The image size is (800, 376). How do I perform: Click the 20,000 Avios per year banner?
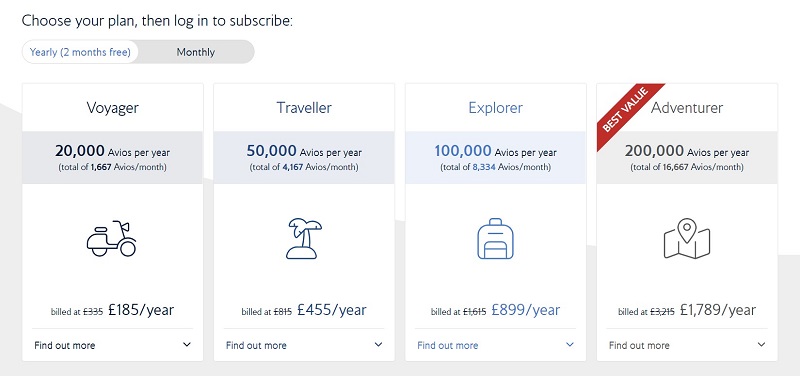pyautogui.click(x=112, y=158)
